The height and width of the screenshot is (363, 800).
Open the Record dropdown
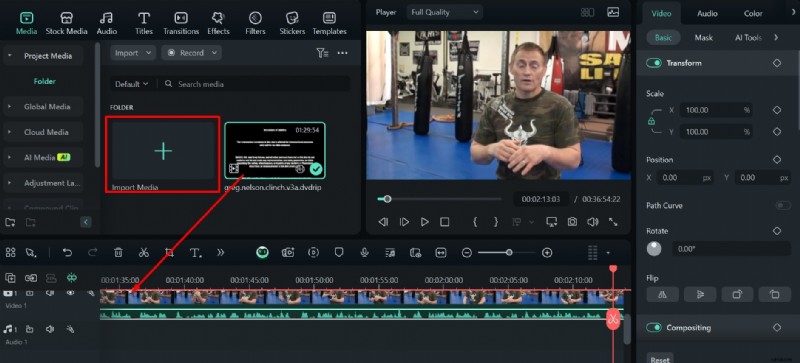point(192,53)
